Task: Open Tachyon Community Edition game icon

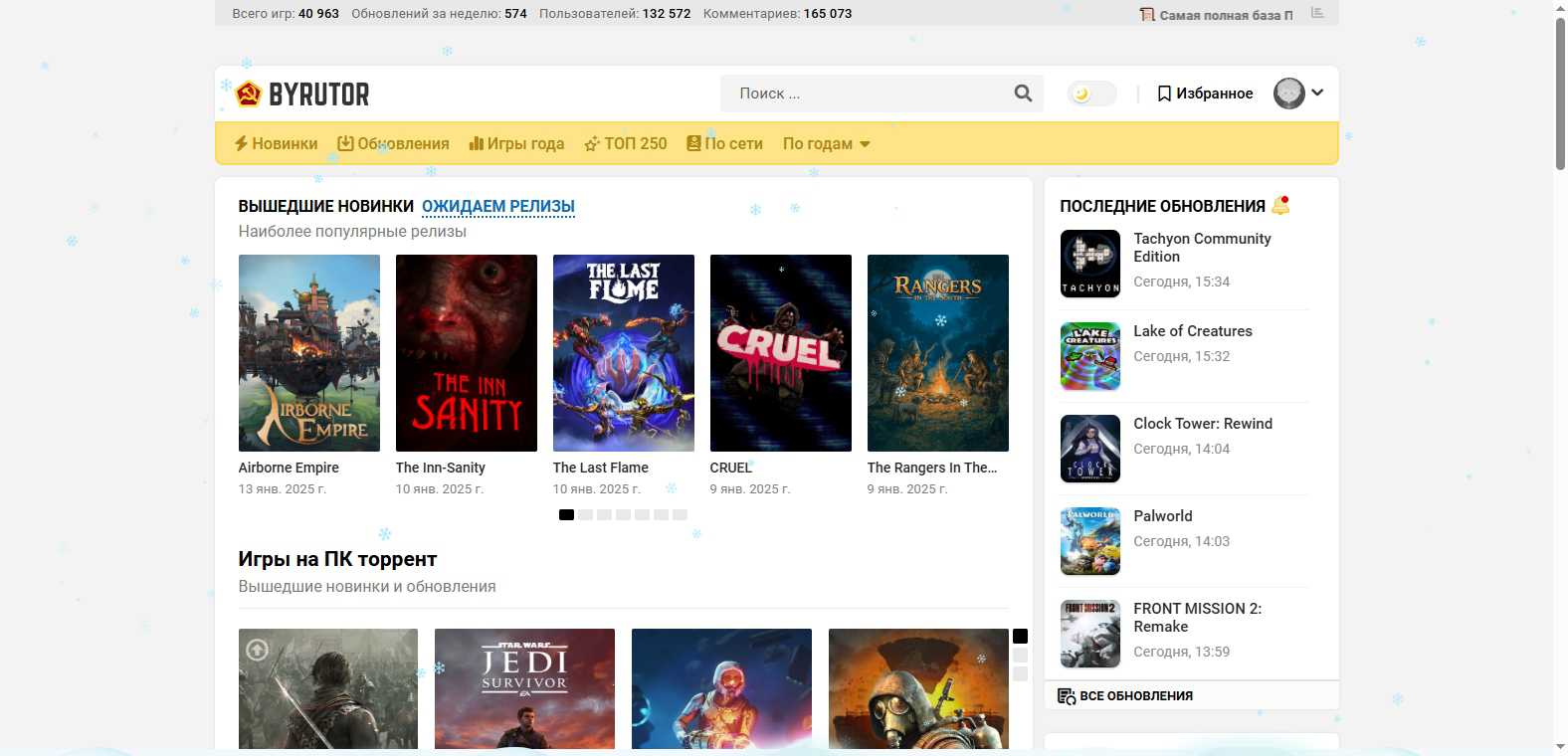Action: click(1090, 264)
